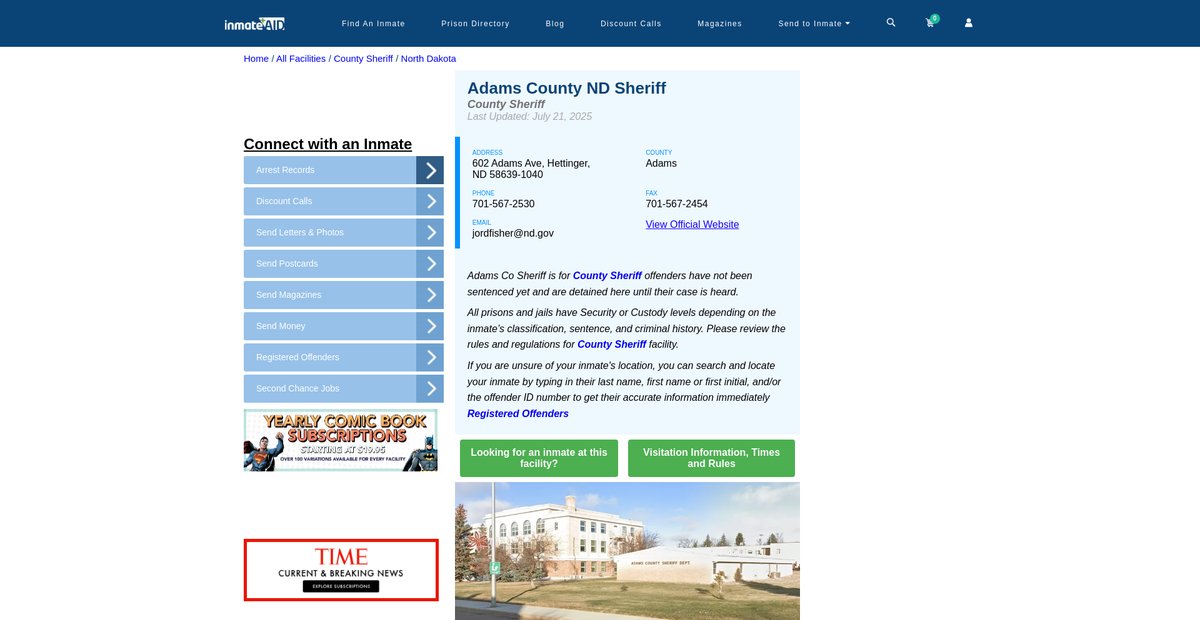The image size is (1200, 620).
Task: Open the InmateAid logo home link
Action: pyautogui.click(x=255, y=23)
